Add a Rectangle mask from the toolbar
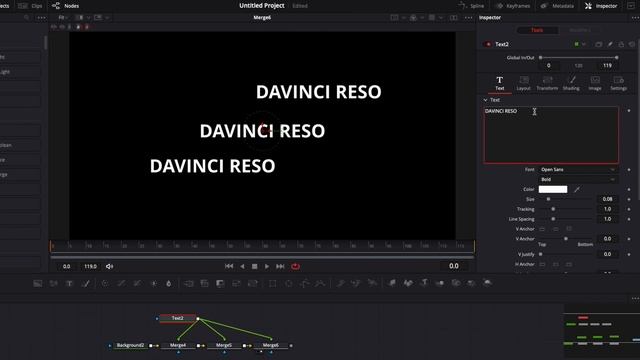This screenshot has width=640, height=360. 272,283
